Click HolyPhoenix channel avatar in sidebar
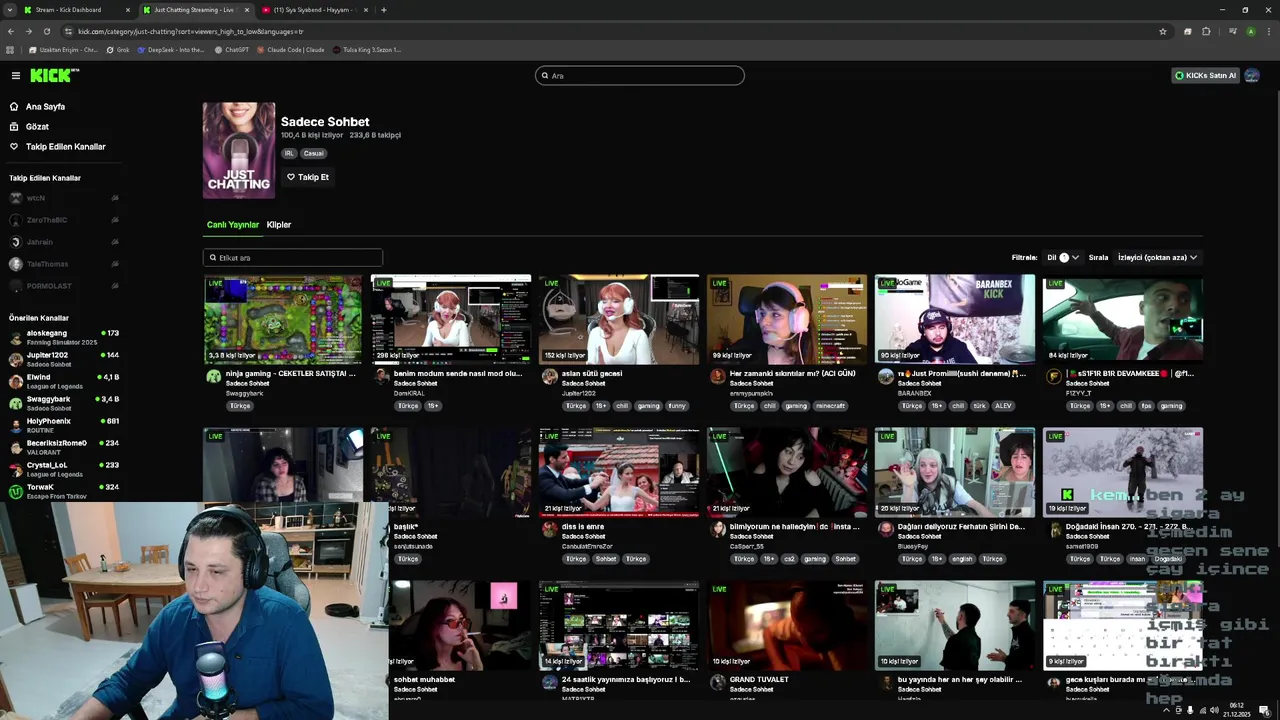Viewport: 1280px width, 720px height. pyautogui.click(x=16, y=425)
